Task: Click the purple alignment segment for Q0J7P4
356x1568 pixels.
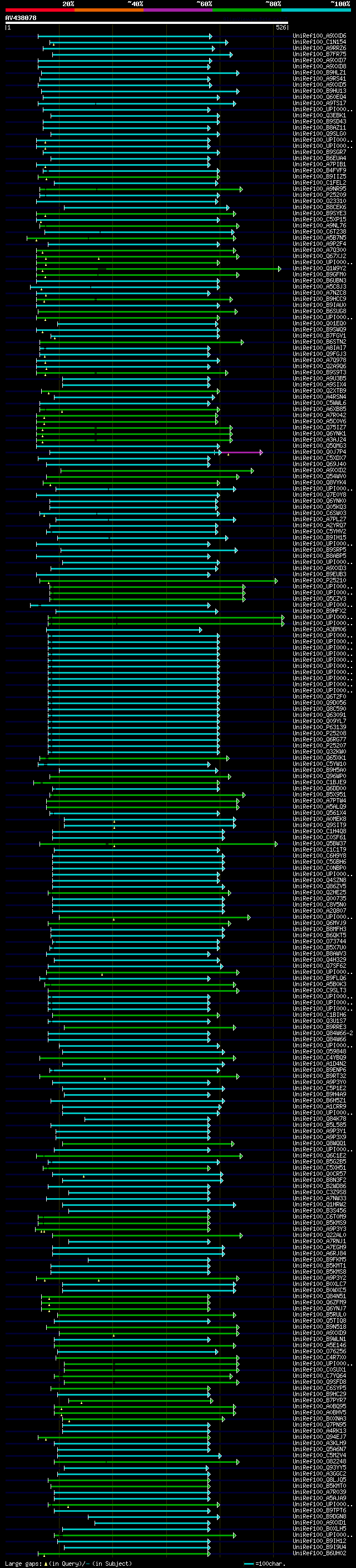Action: pyautogui.click(x=241, y=452)
